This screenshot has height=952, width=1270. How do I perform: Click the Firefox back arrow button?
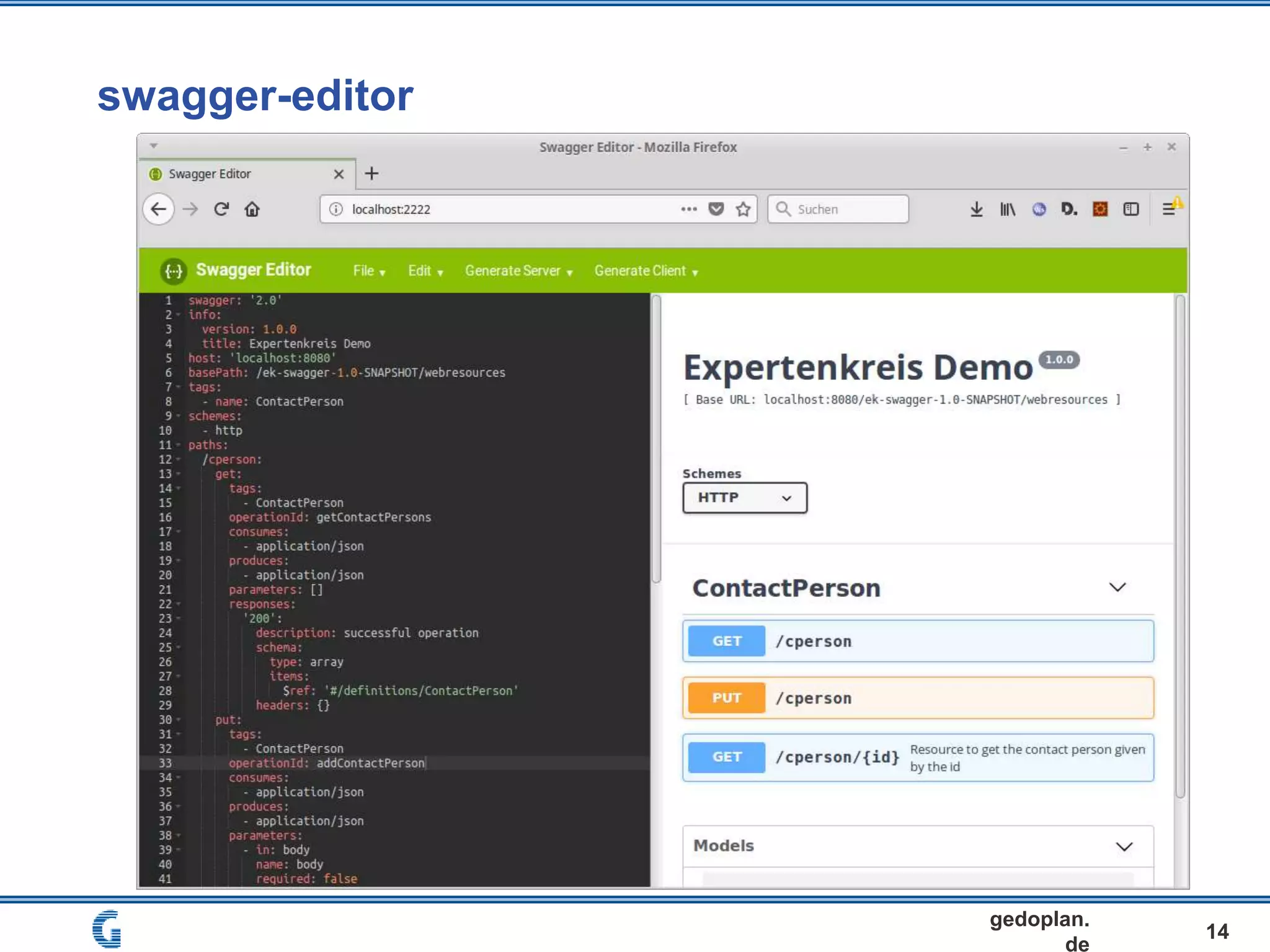click(x=159, y=209)
